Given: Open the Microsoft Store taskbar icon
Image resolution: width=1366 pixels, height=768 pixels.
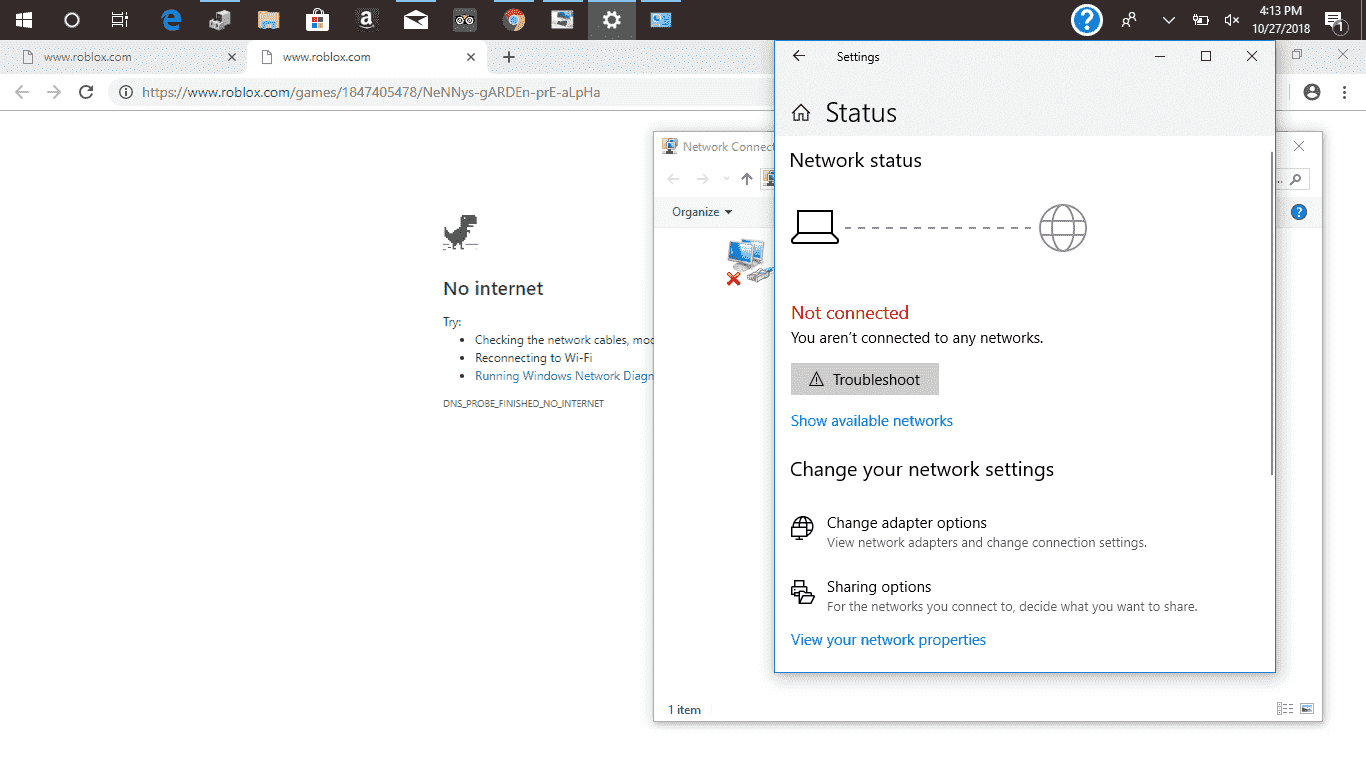Looking at the screenshot, I should coord(317,19).
